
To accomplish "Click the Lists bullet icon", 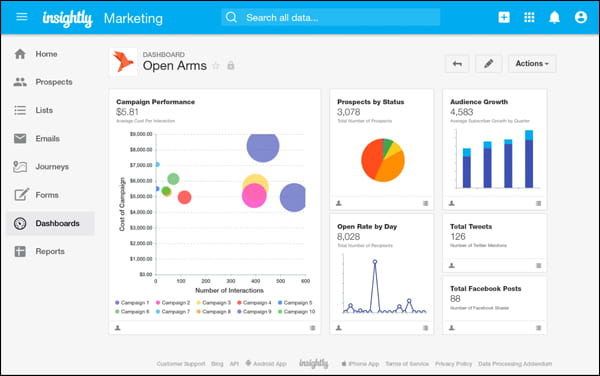I will pos(20,110).
